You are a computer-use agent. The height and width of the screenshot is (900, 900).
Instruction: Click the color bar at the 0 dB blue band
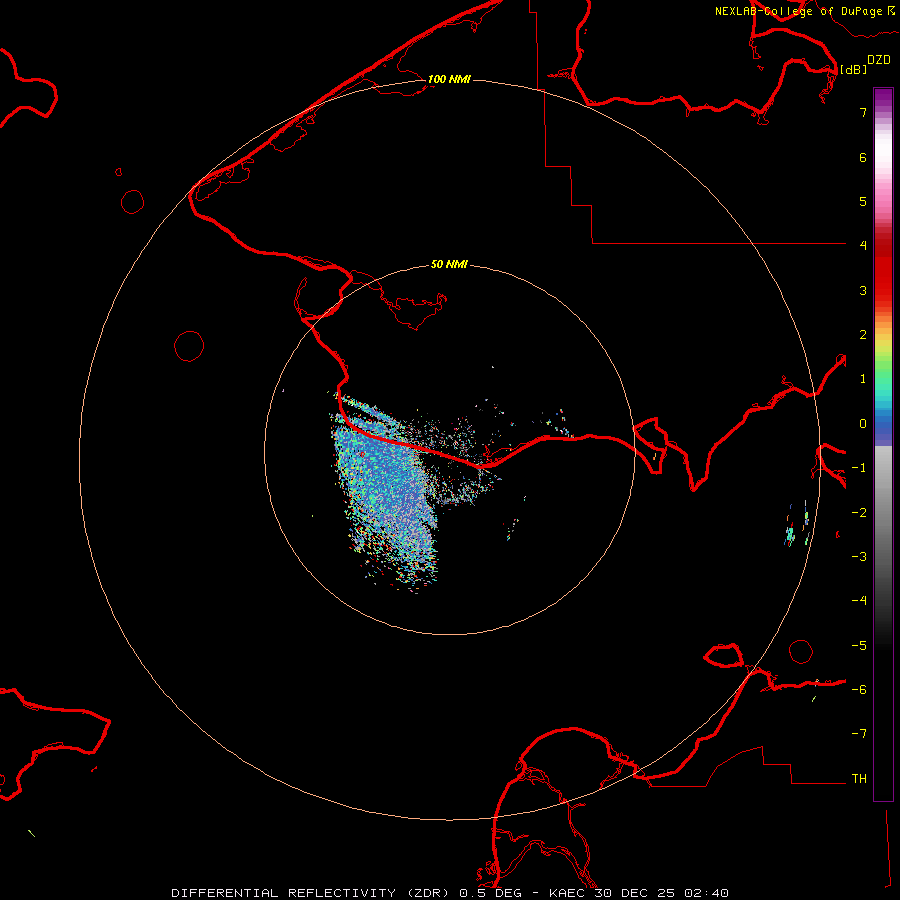883,424
